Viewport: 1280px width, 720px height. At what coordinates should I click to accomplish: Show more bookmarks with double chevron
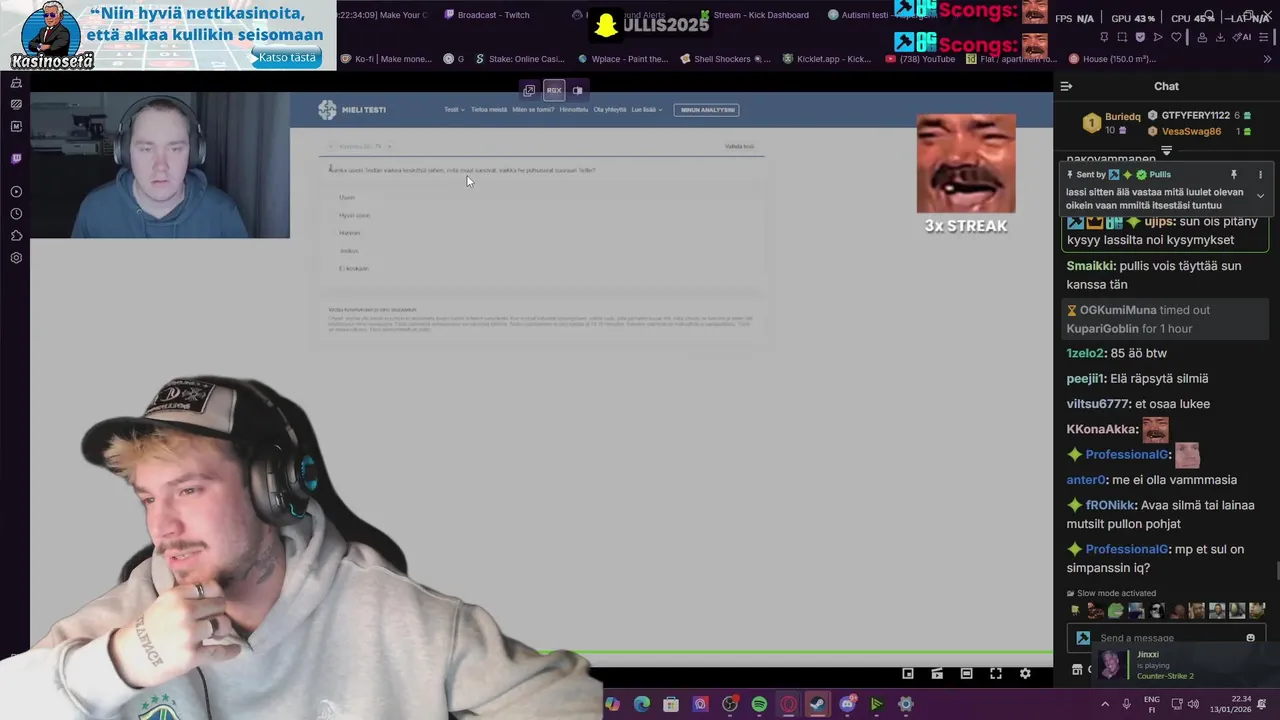tap(1267, 59)
